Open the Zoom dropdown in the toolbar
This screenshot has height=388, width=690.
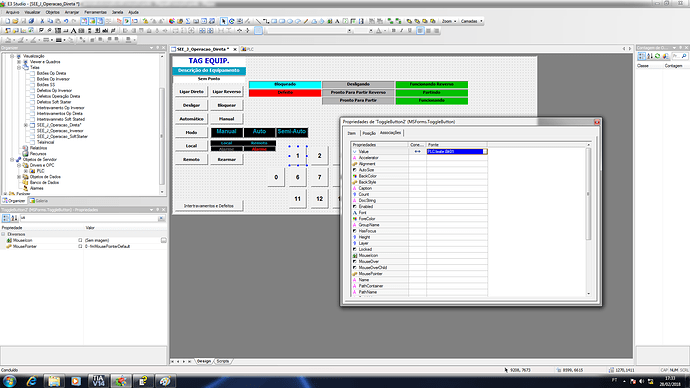(449, 21)
